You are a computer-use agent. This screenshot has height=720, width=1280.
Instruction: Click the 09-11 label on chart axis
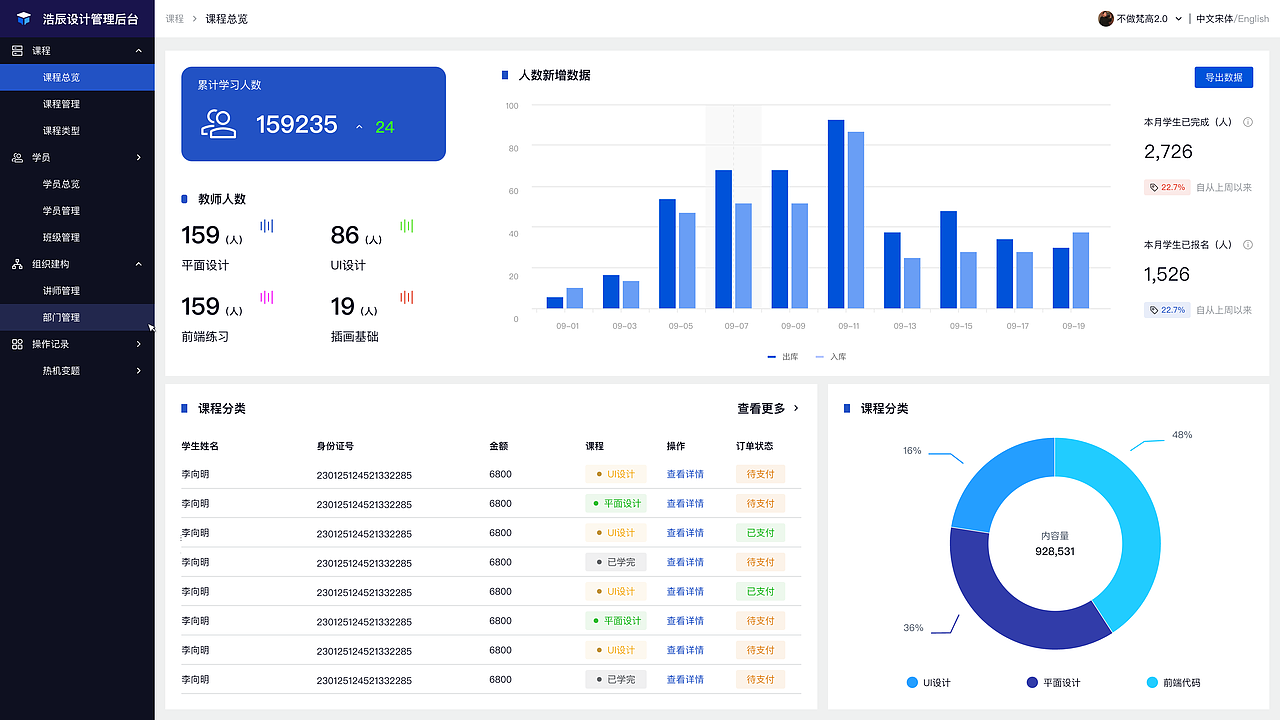point(848,326)
